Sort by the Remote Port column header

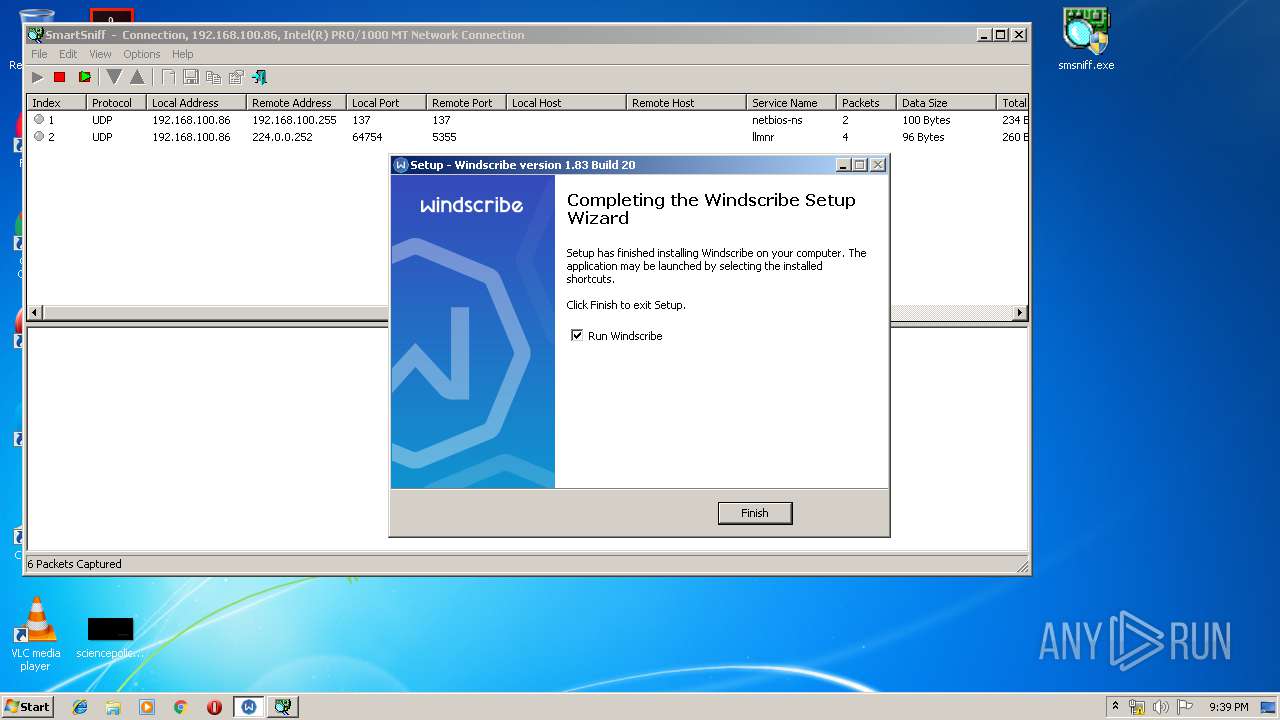tap(466, 103)
